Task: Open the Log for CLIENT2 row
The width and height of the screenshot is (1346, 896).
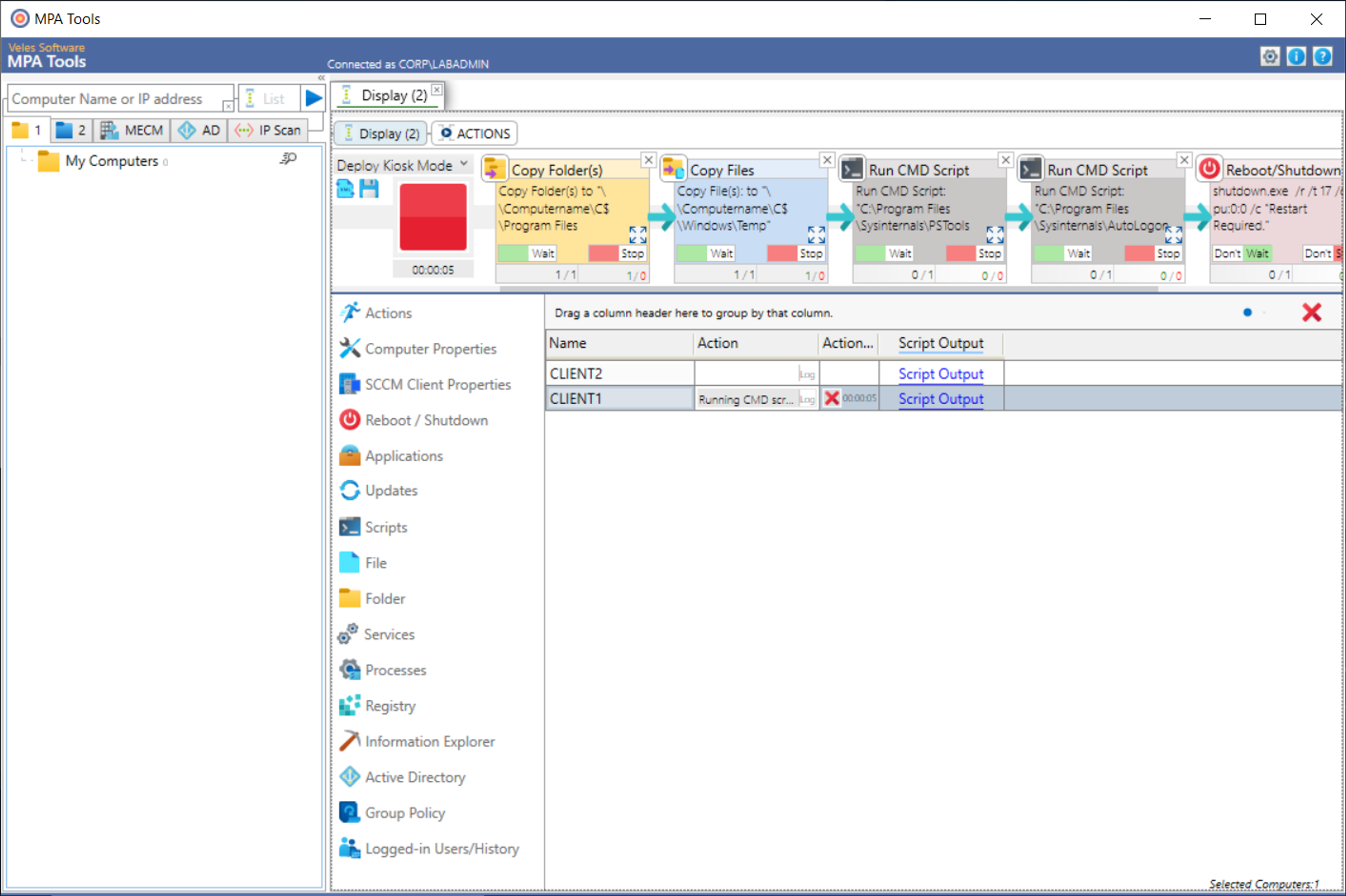Action: click(x=807, y=374)
